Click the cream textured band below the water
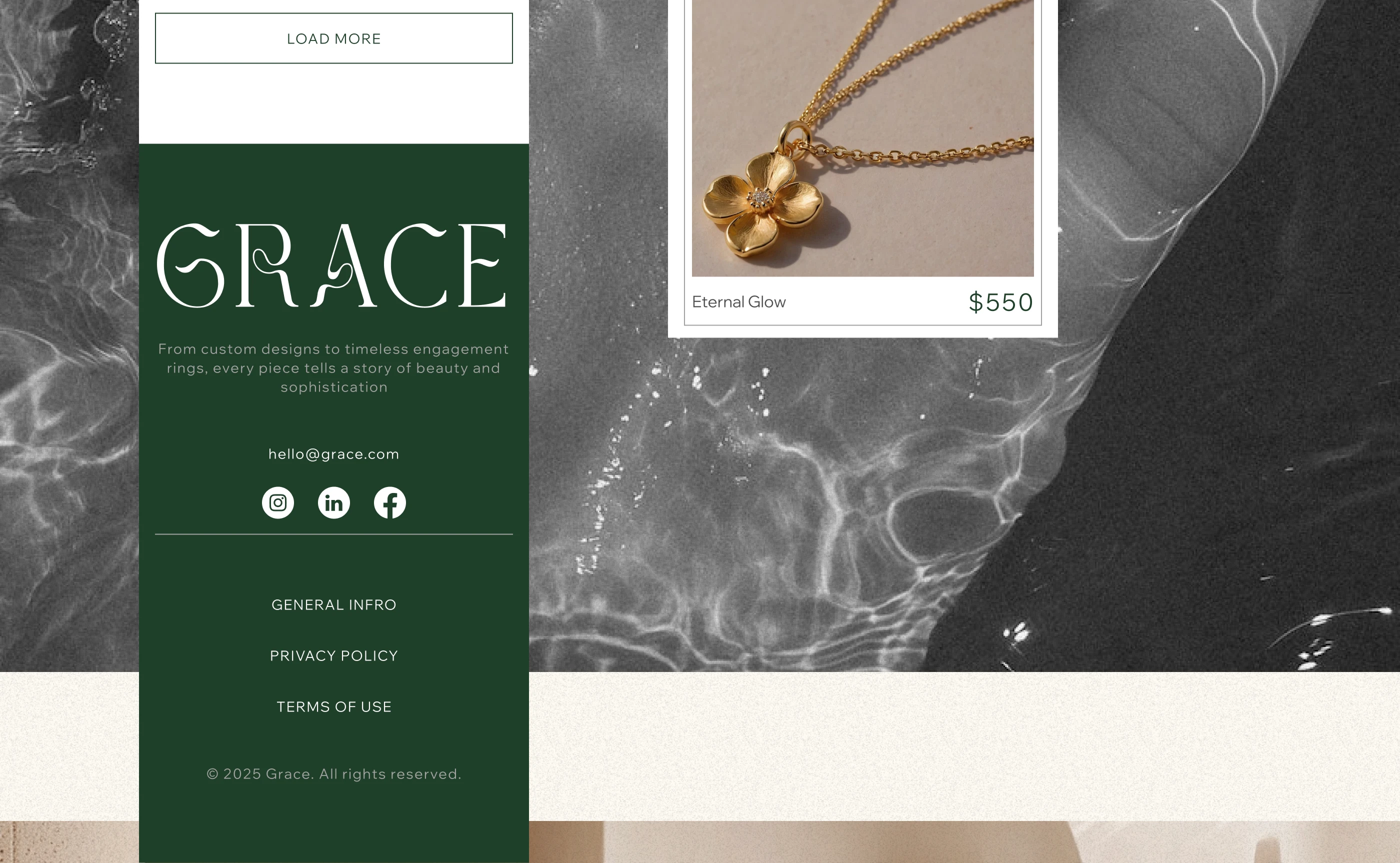The width and height of the screenshot is (1400, 863). click(x=964, y=746)
